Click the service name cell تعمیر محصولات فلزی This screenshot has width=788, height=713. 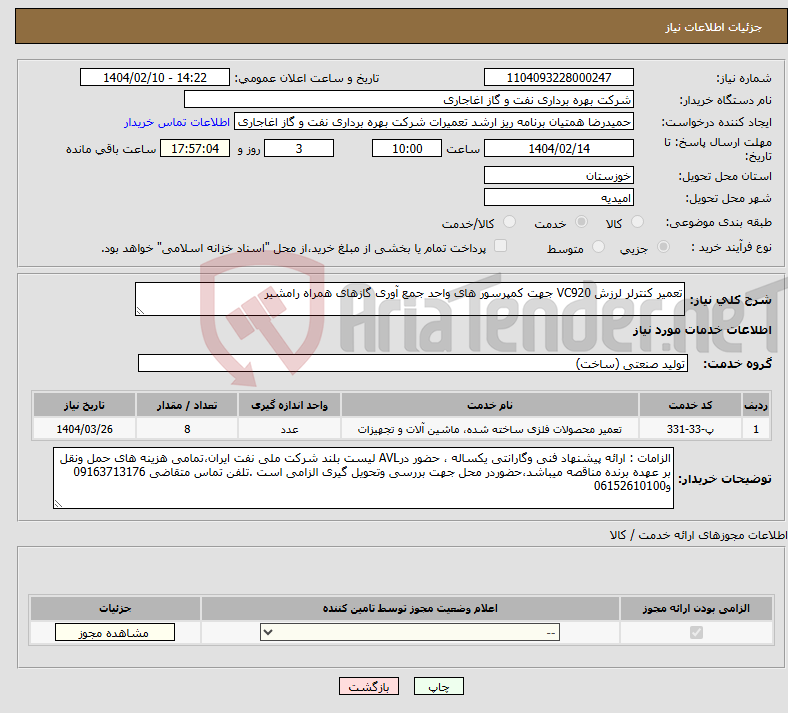tap(489, 429)
